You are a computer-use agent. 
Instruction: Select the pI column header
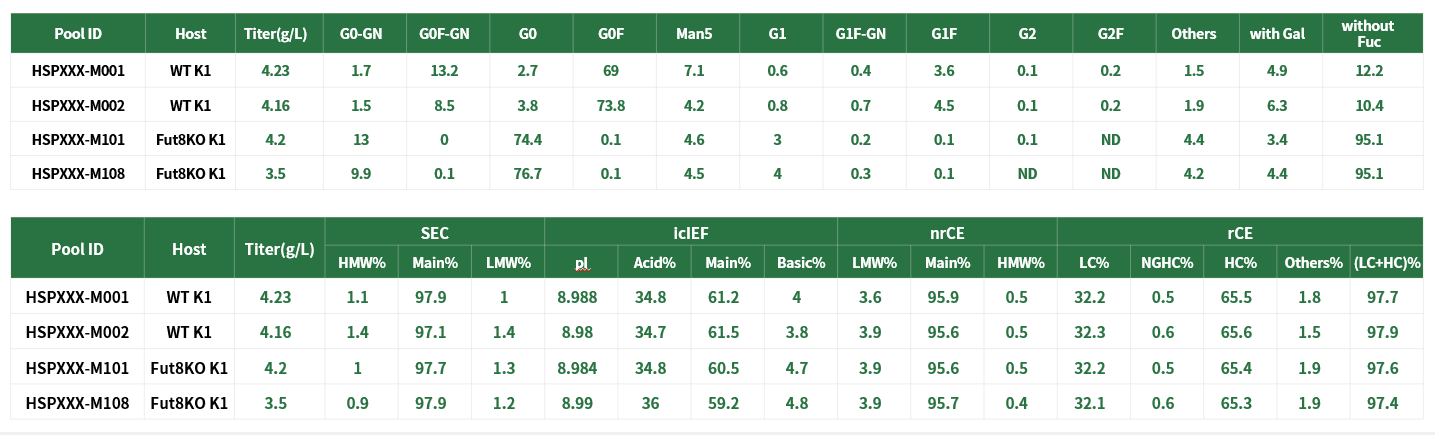[581, 263]
